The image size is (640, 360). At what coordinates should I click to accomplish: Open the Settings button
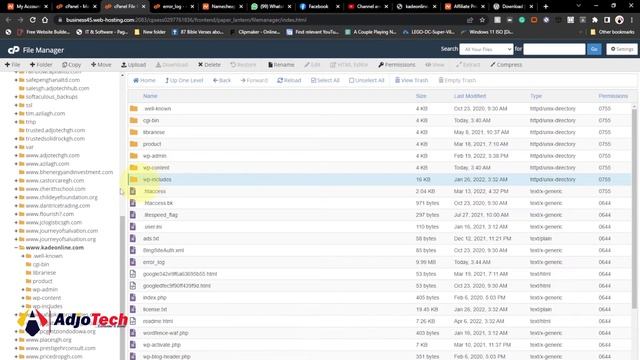click(x=622, y=49)
